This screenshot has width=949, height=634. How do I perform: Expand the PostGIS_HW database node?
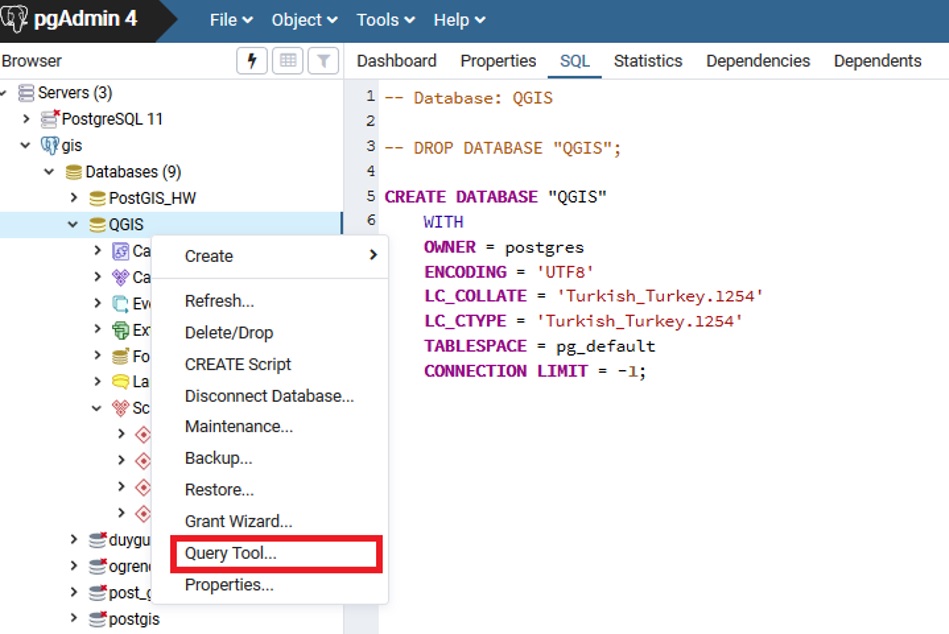click(73, 198)
